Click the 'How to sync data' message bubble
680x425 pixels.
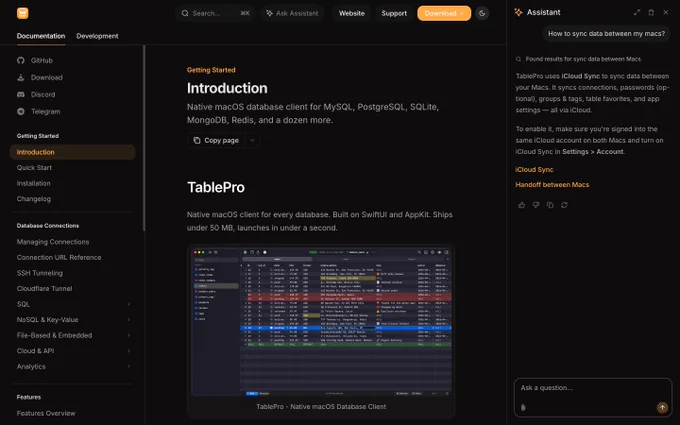click(x=606, y=34)
